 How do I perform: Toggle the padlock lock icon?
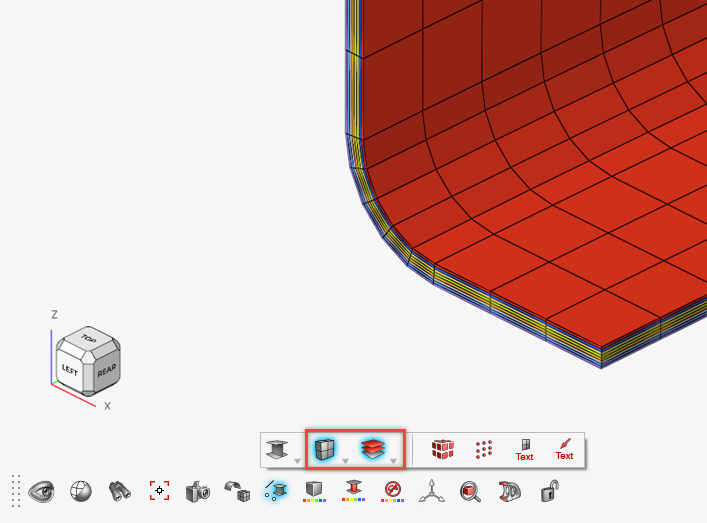549,491
